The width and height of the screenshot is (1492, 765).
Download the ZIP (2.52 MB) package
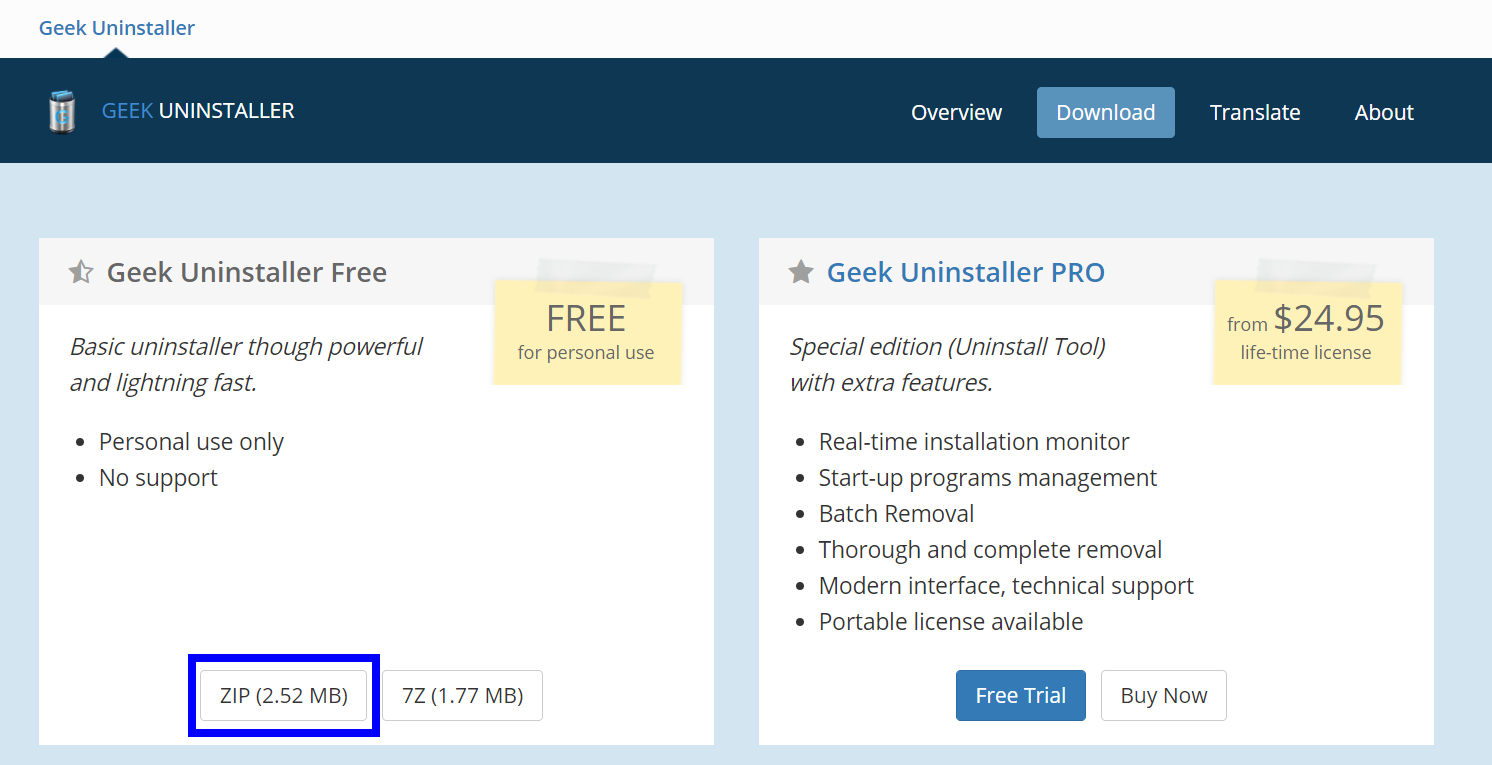[284, 695]
